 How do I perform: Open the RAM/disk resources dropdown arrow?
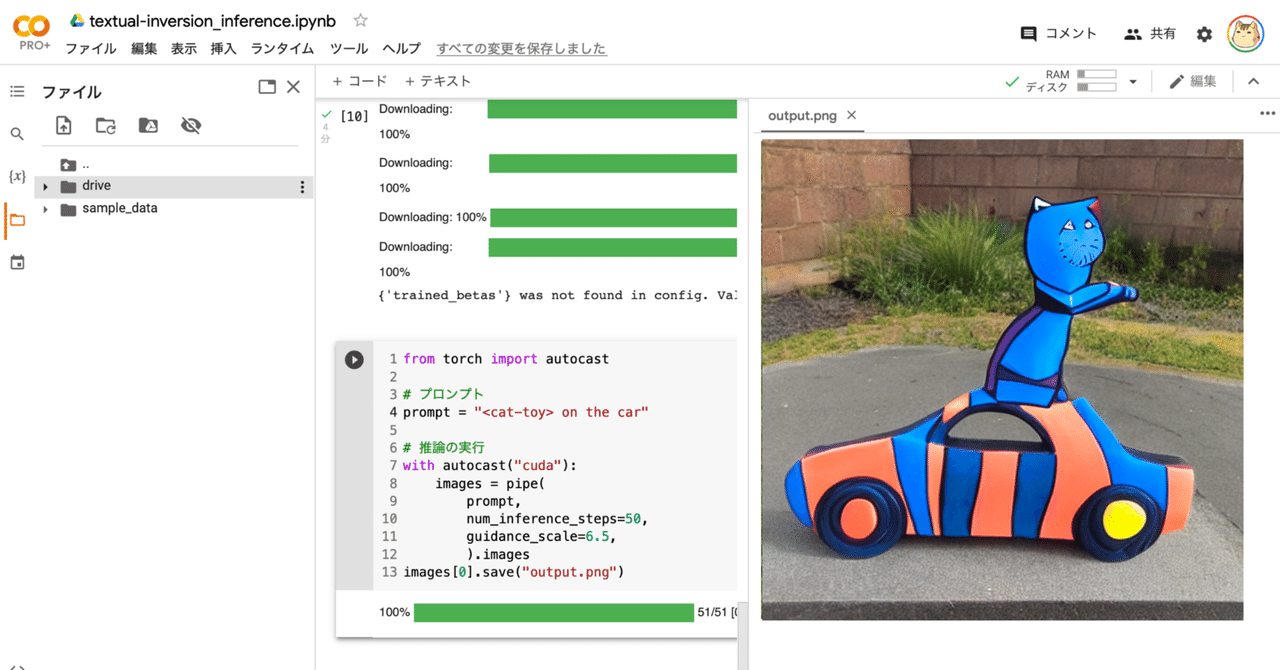pos(1134,81)
